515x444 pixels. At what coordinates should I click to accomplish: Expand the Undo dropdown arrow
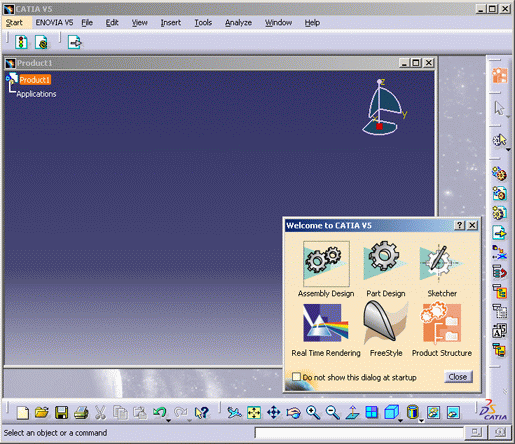coord(169,420)
